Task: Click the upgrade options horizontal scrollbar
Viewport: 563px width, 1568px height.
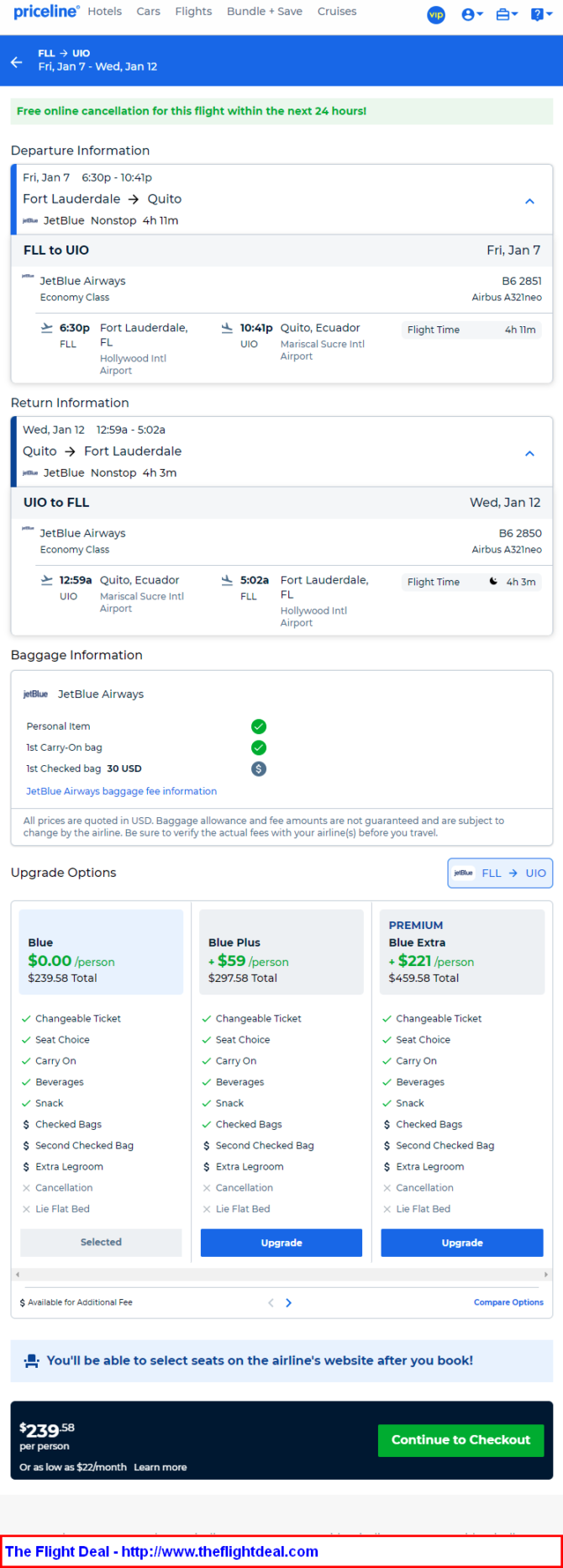Action: click(281, 1275)
